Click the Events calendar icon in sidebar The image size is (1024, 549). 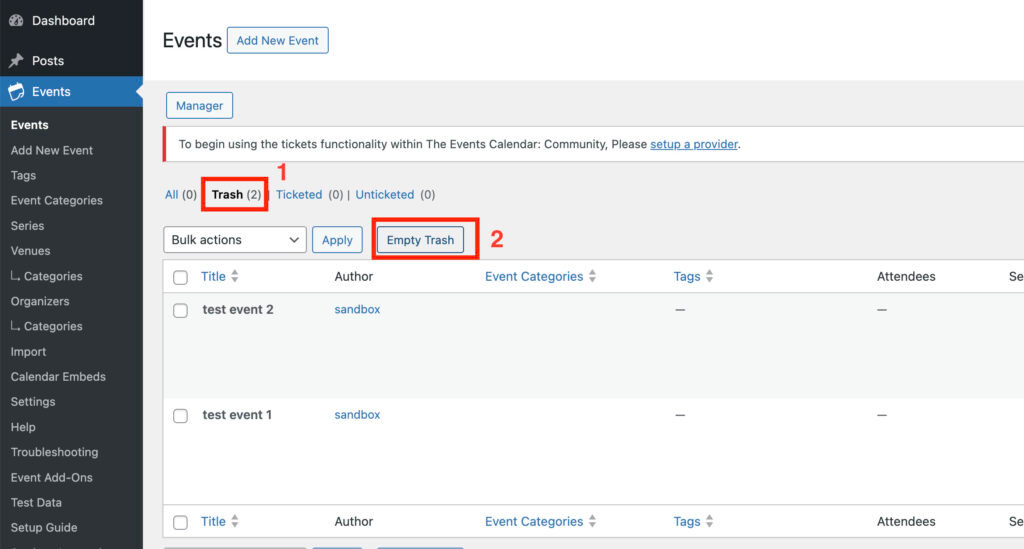(16, 92)
